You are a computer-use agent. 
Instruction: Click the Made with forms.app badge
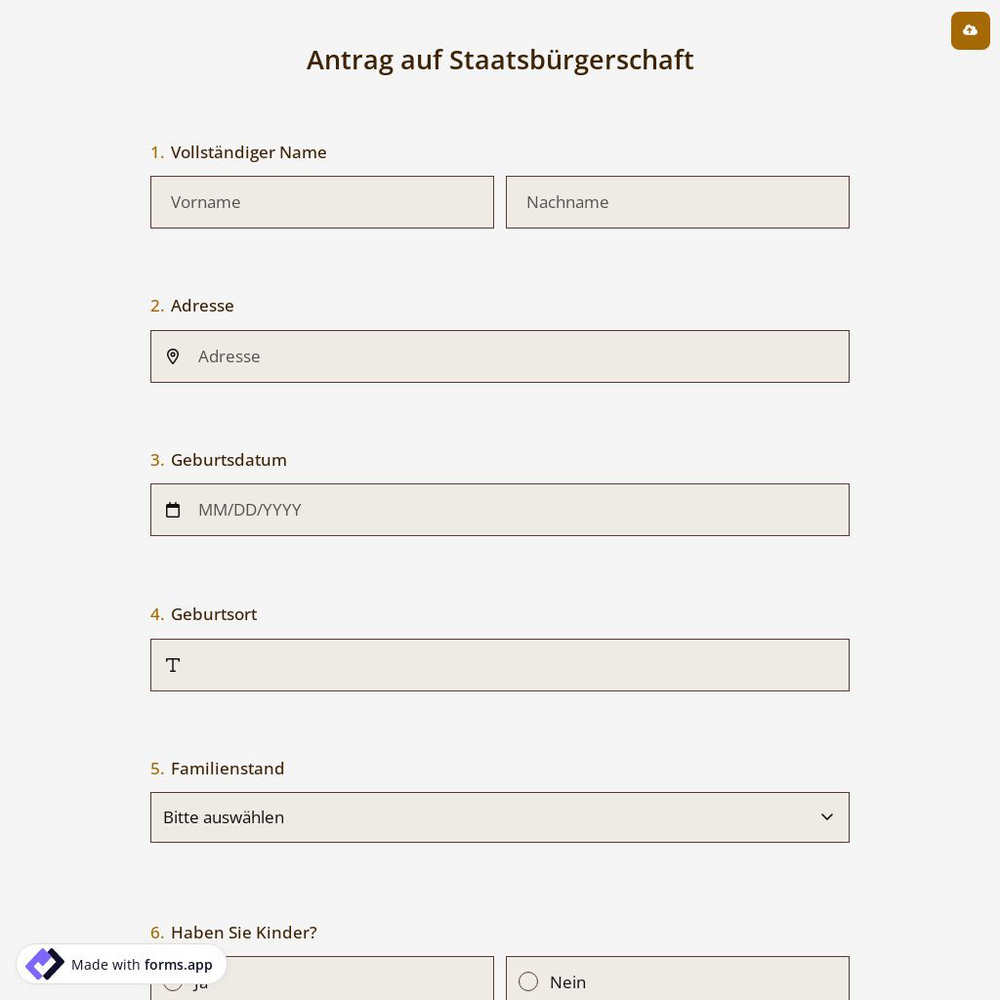click(x=120, y=965)
